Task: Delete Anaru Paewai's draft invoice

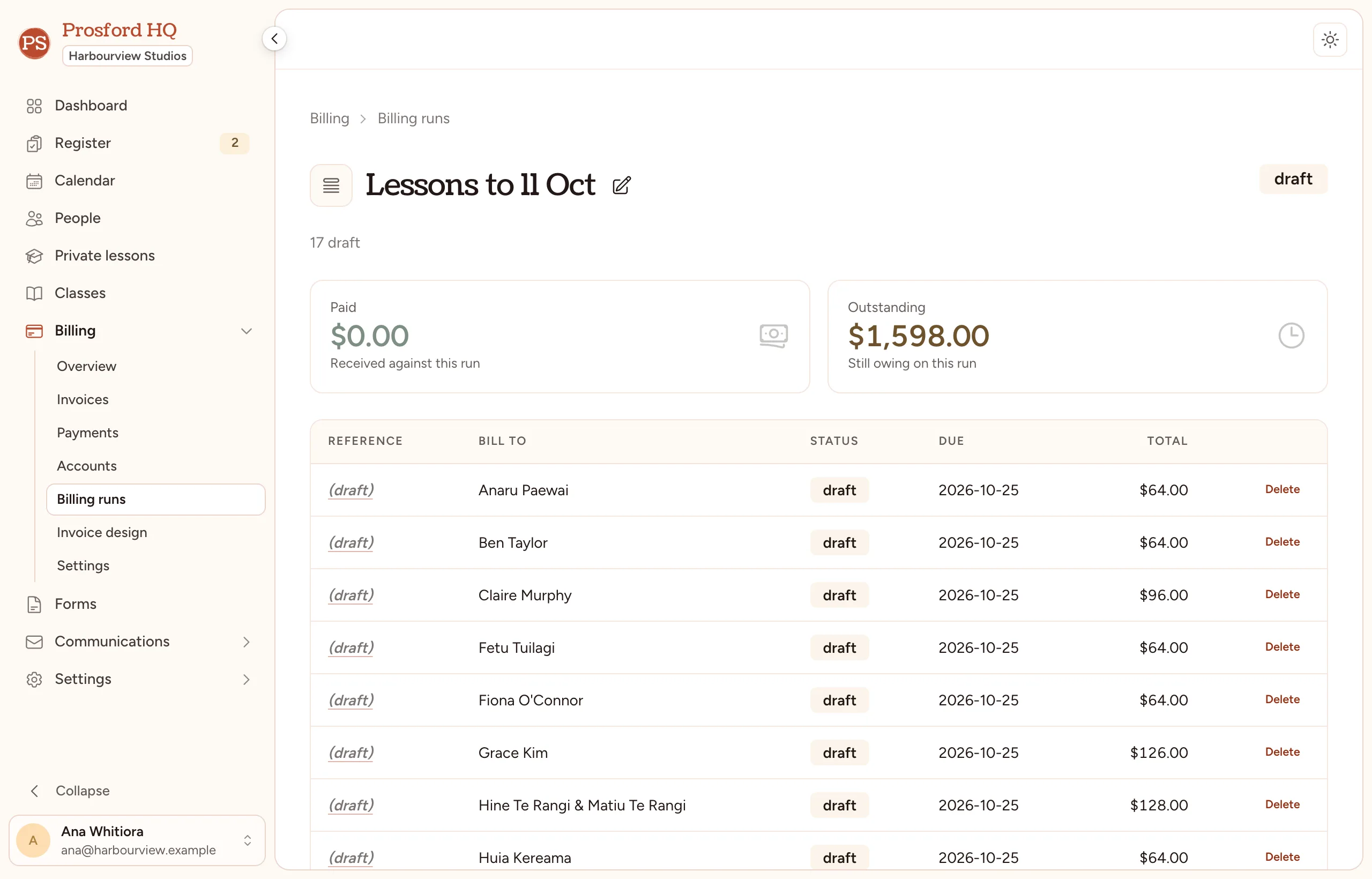Action: [x=1282, y=489]
